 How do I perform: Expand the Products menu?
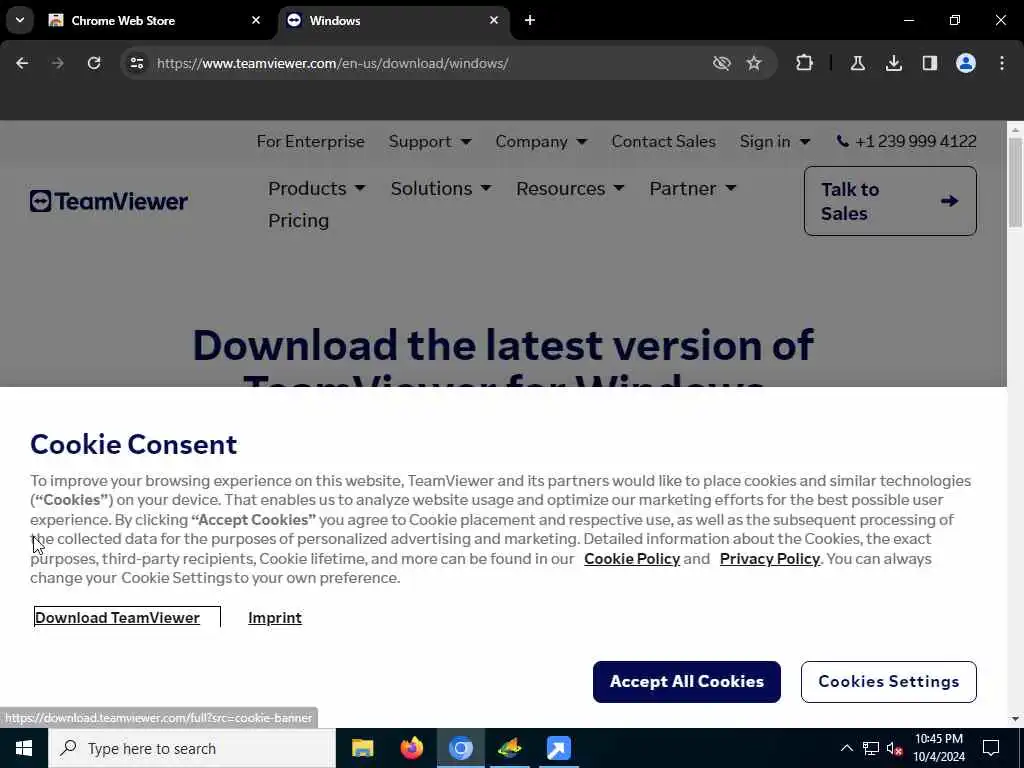[317, 188]
